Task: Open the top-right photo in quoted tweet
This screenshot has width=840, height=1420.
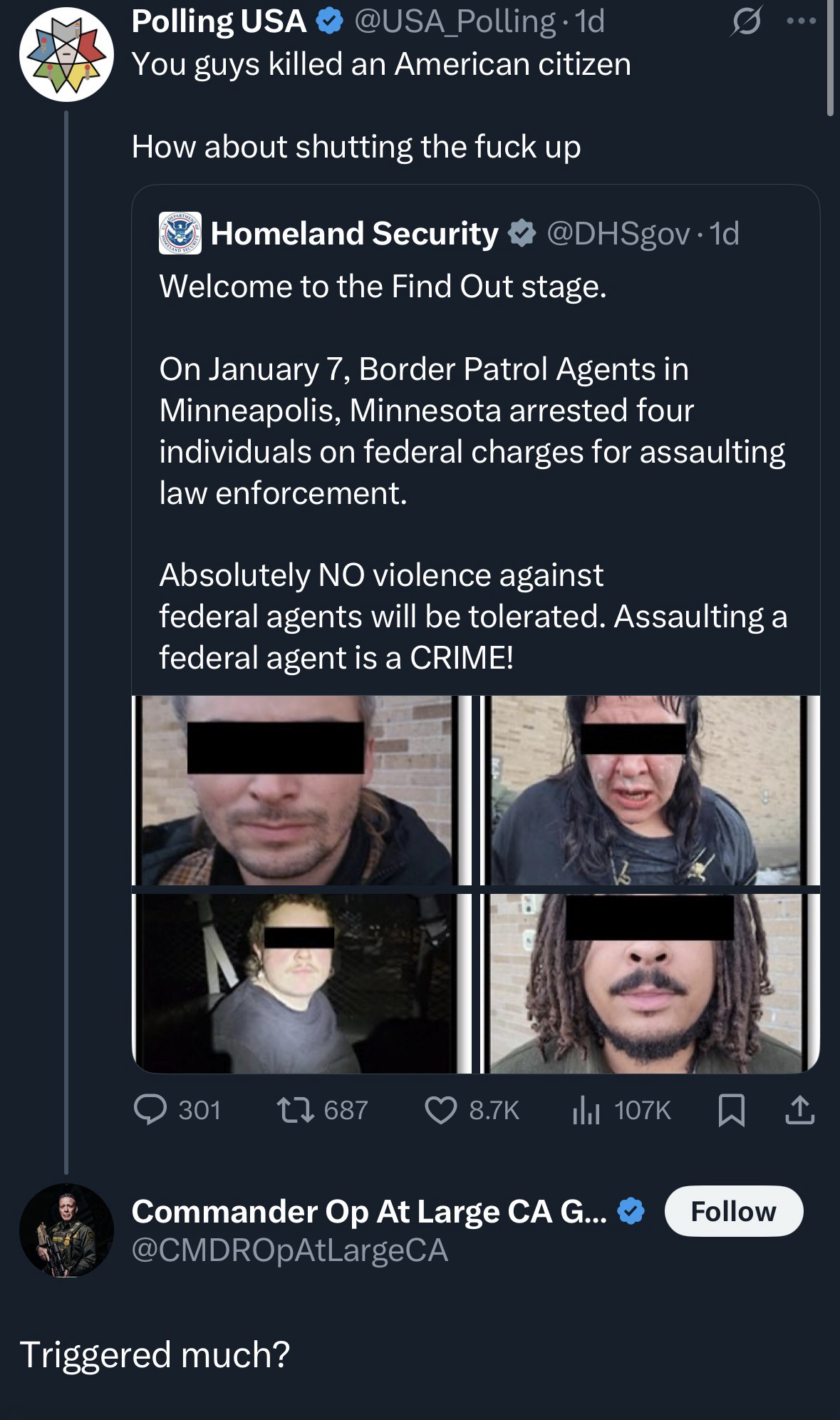Action: pyautogui.click(x=649, y=790)
